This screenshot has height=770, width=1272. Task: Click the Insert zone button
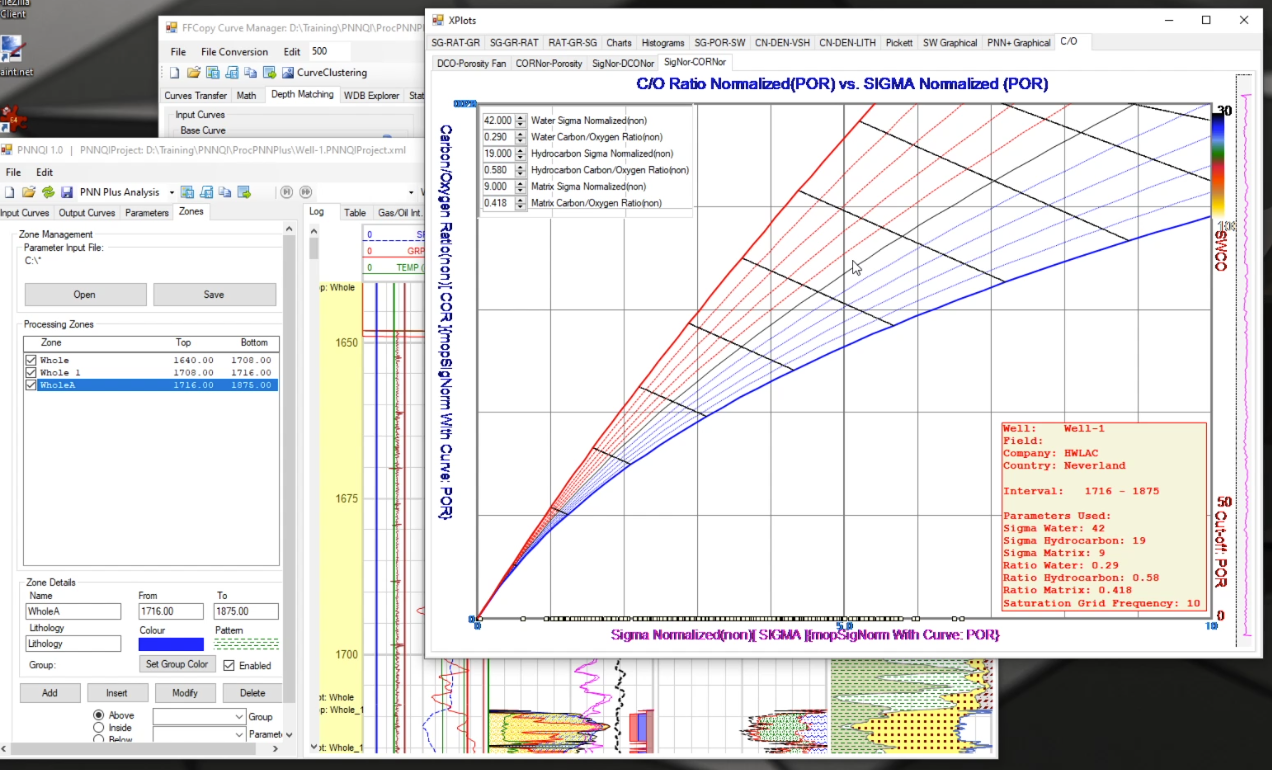click(117, 692)
